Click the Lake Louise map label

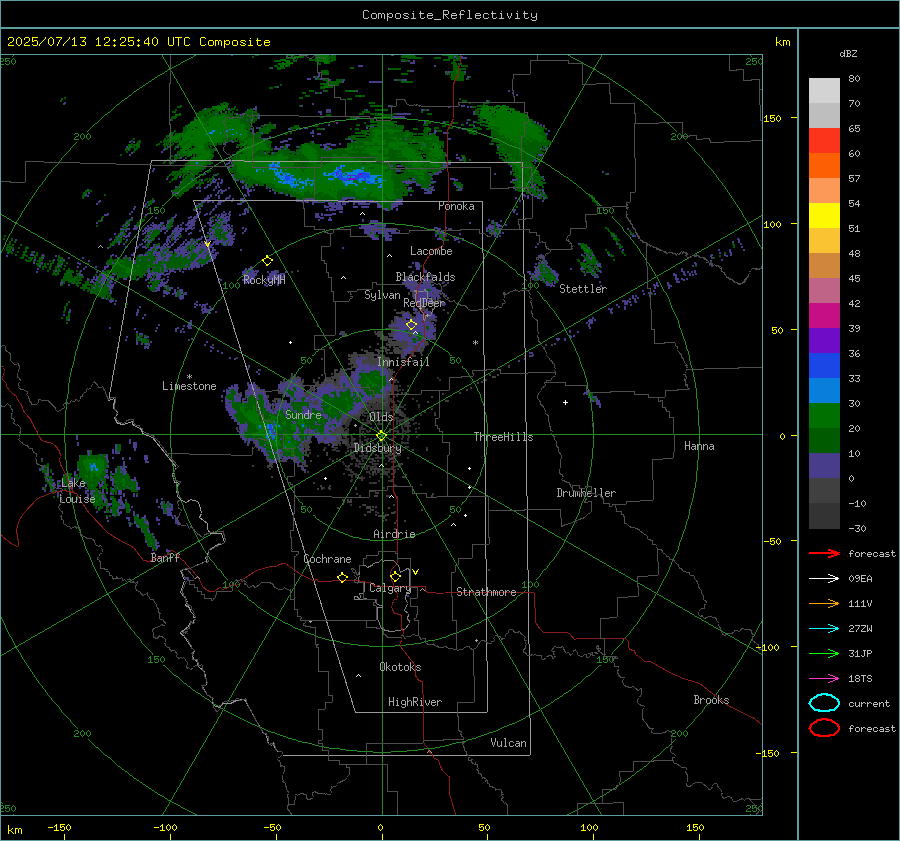[x=77, y=491]
